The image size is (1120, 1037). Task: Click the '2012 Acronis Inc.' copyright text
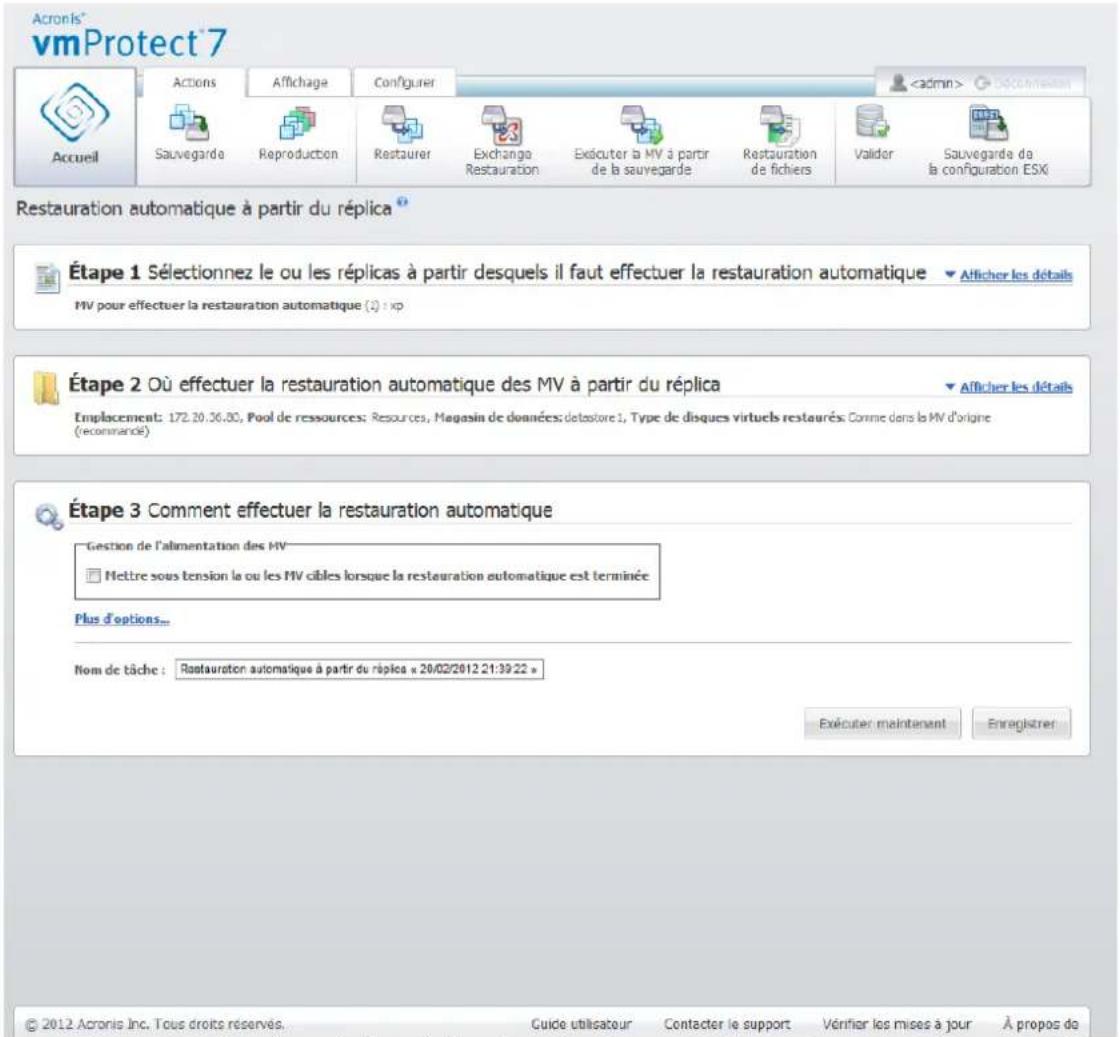pyautogui.click(x=155, y=1024)
